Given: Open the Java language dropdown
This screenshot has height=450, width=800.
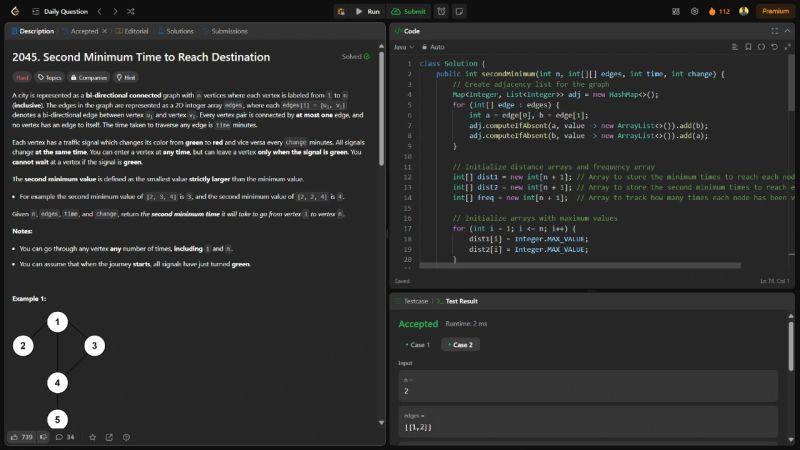Looking at the screenshot, I should coord(403,47).
